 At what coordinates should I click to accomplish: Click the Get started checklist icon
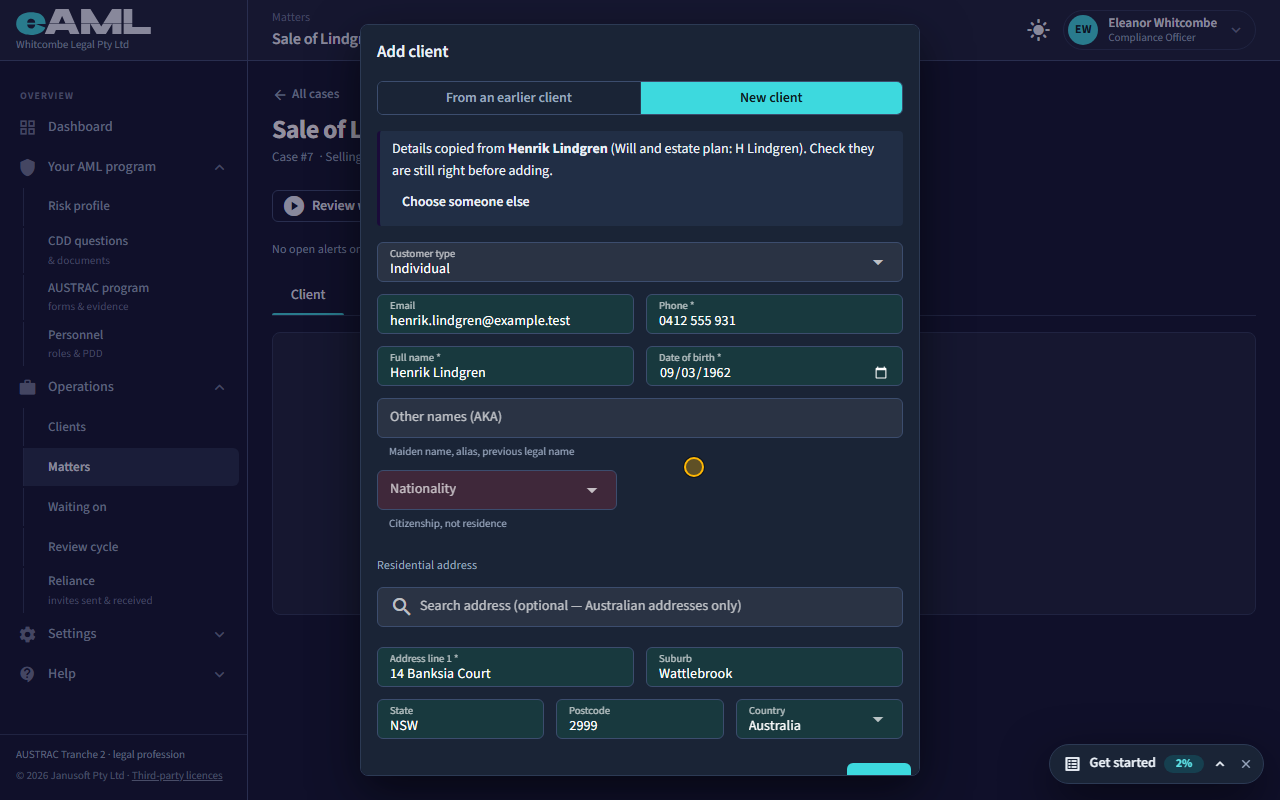(x=1072, y=763)
